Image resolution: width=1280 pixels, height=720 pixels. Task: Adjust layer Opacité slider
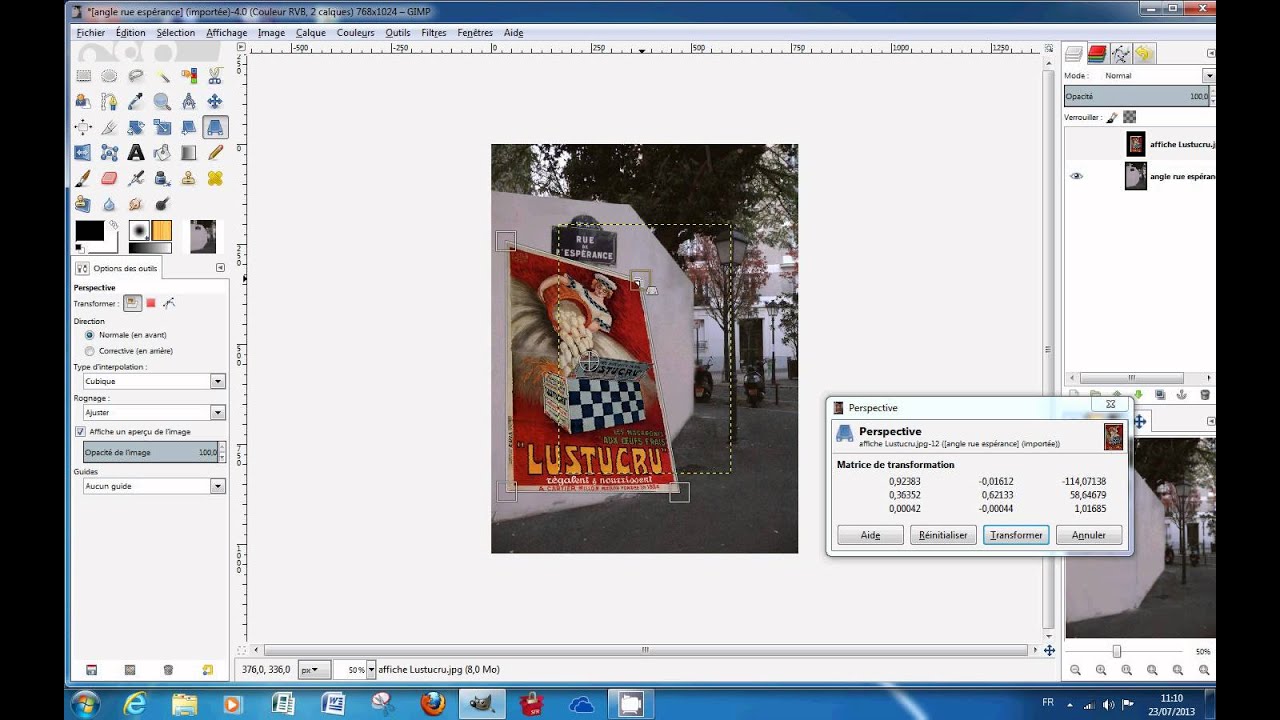click(x=1137, y=96)
